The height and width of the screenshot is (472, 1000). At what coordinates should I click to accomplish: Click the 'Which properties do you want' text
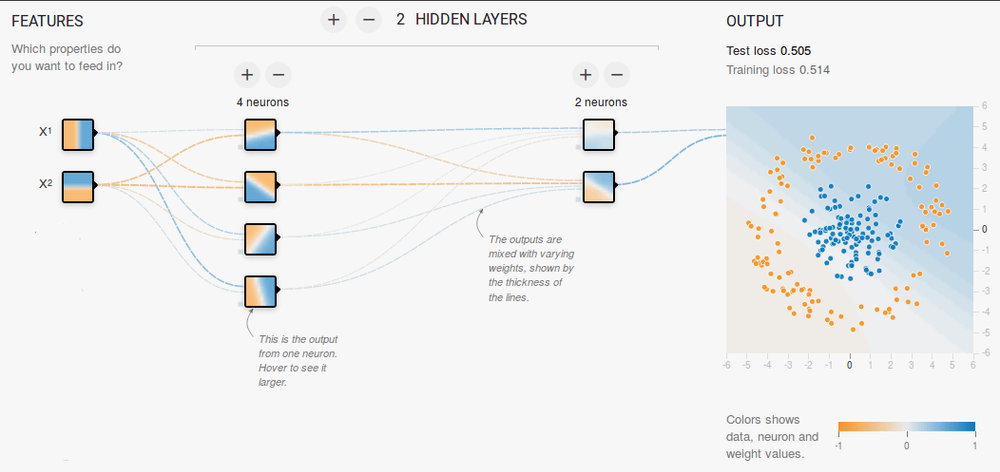coord(66,57)
